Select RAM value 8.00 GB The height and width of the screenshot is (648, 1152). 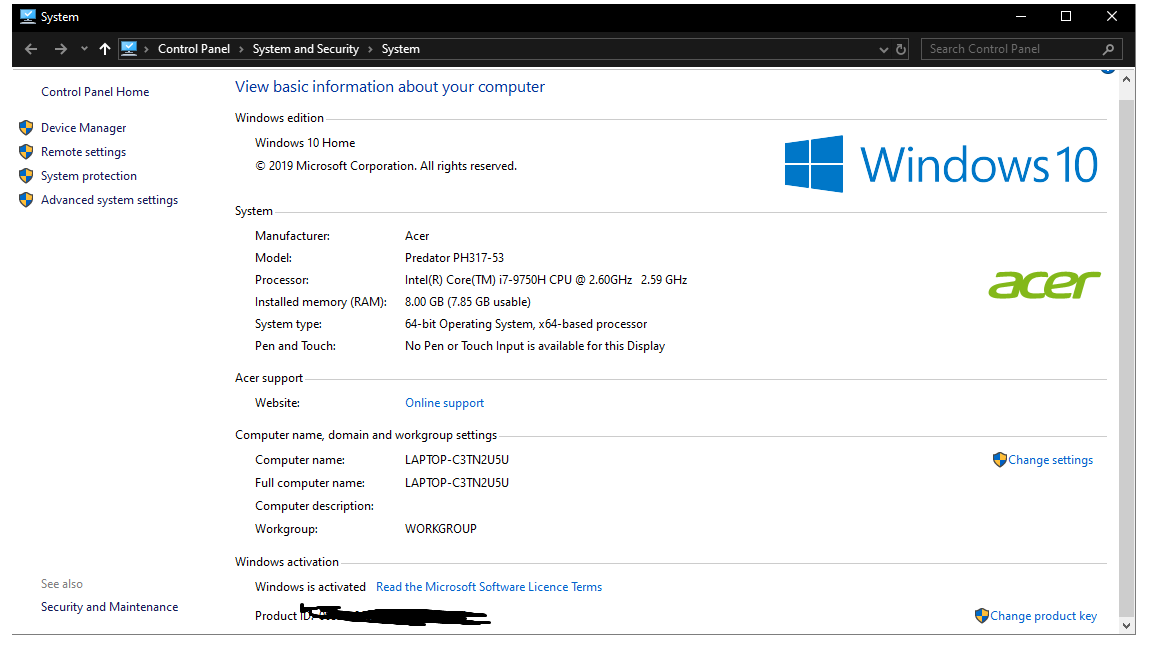pos(467,302)
